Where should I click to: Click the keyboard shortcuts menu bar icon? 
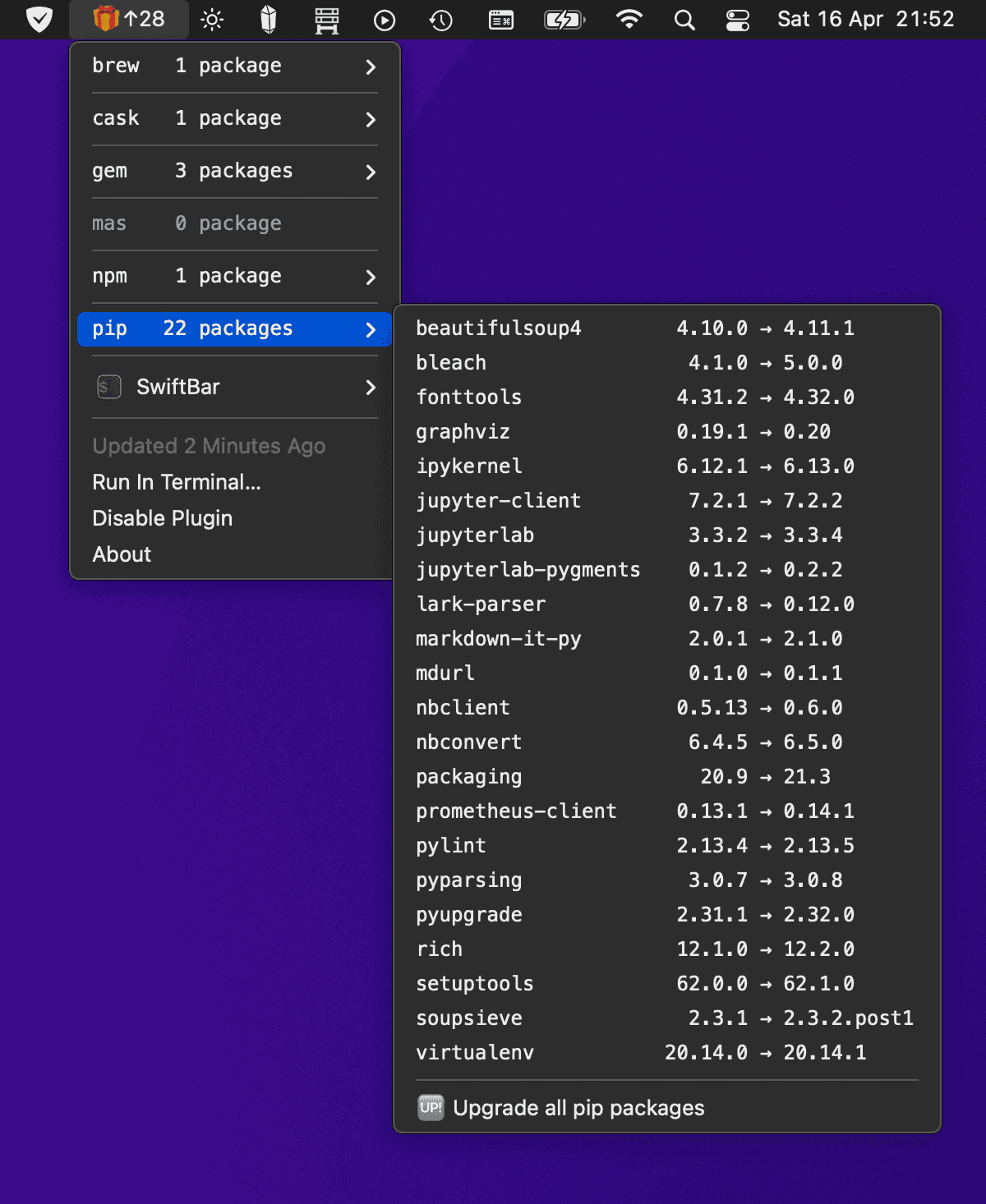coord(501,19)
